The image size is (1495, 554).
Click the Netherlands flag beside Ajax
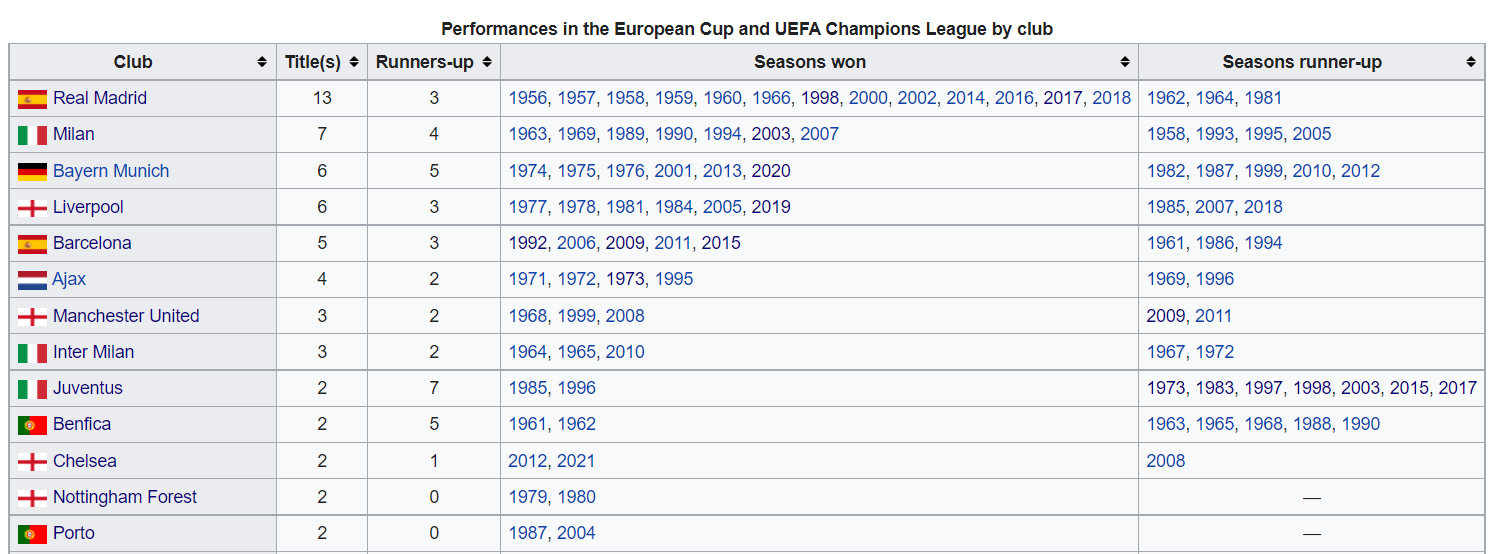(32, 280)
